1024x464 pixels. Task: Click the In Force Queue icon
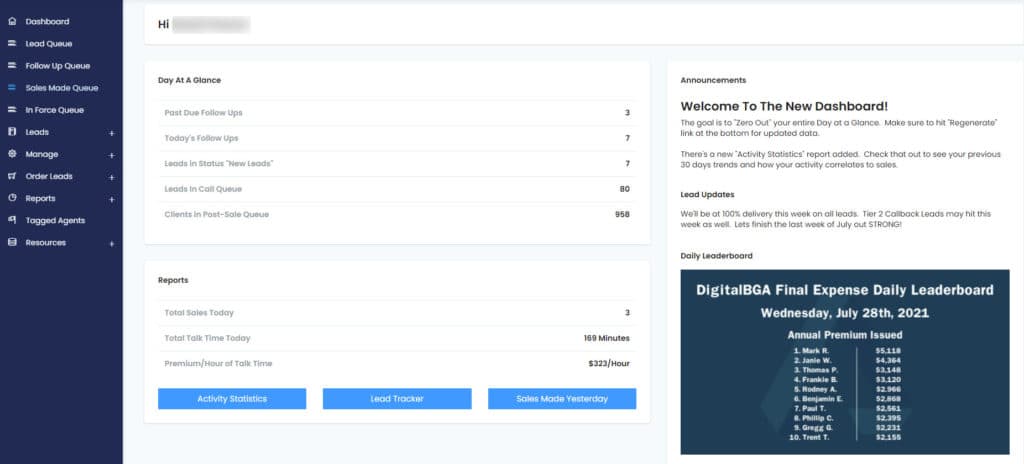click(12, 110)
